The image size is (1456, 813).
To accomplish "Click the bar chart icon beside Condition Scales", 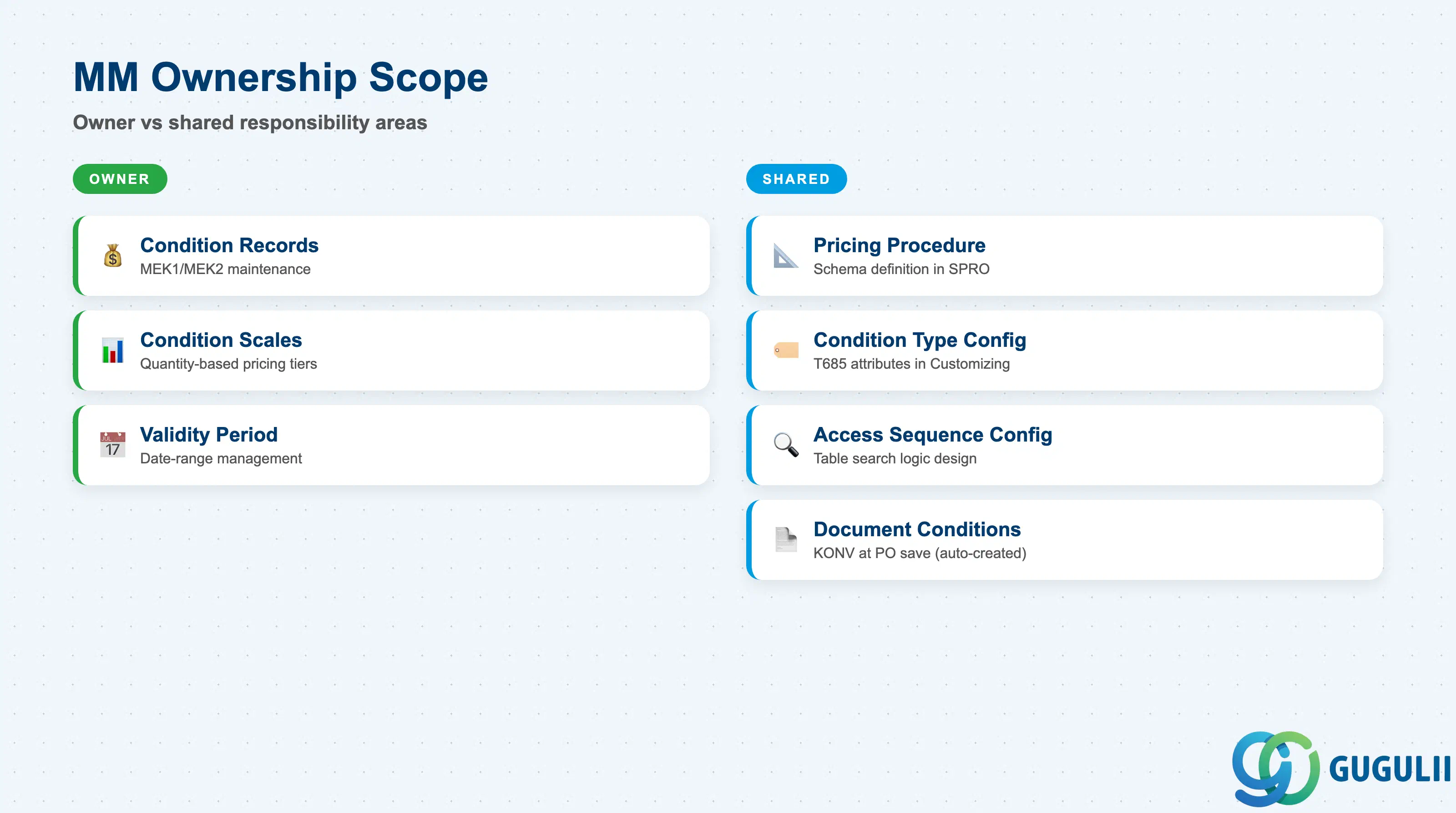I will (x=112, y=351).
